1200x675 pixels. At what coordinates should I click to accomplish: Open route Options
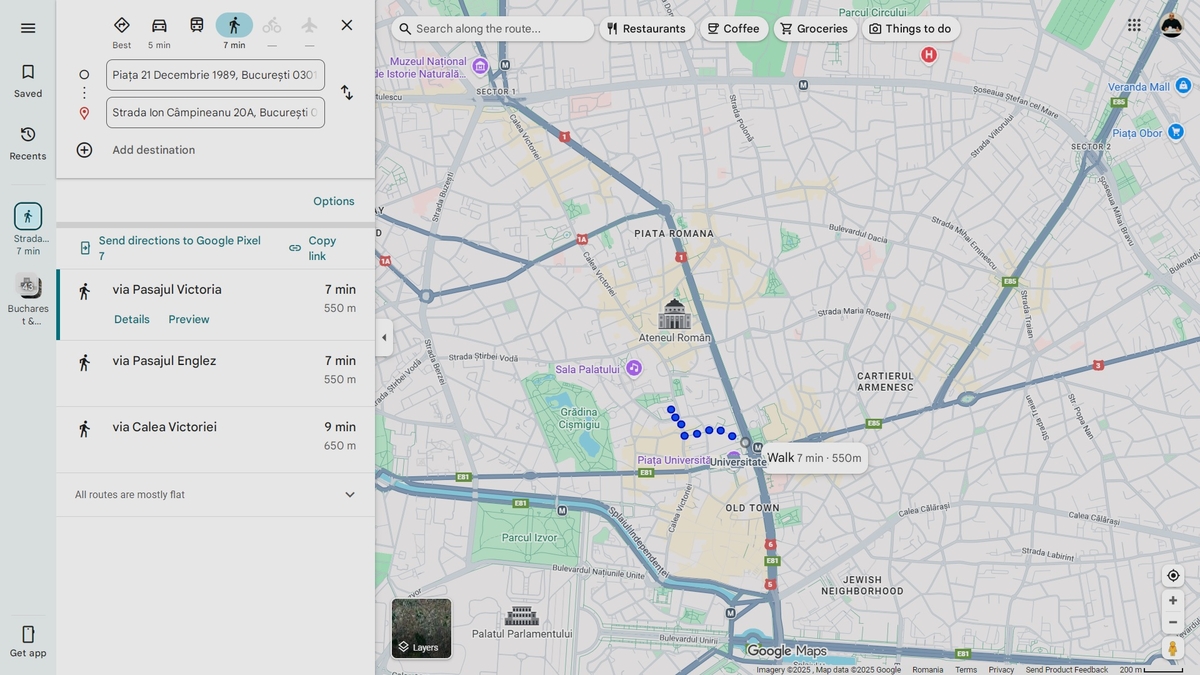[x=333, y=201]
